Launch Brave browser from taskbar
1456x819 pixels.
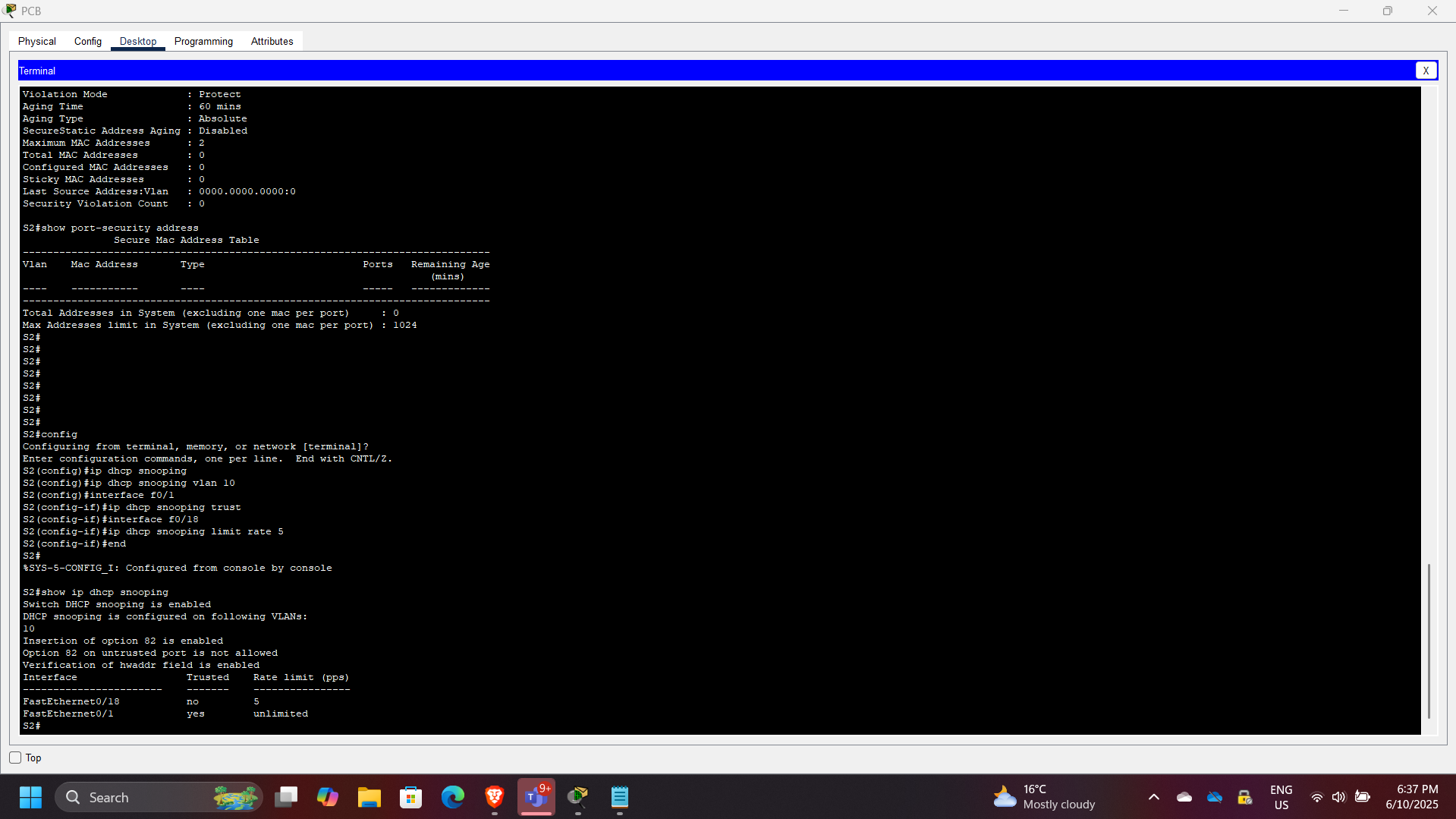pos(494,797)
